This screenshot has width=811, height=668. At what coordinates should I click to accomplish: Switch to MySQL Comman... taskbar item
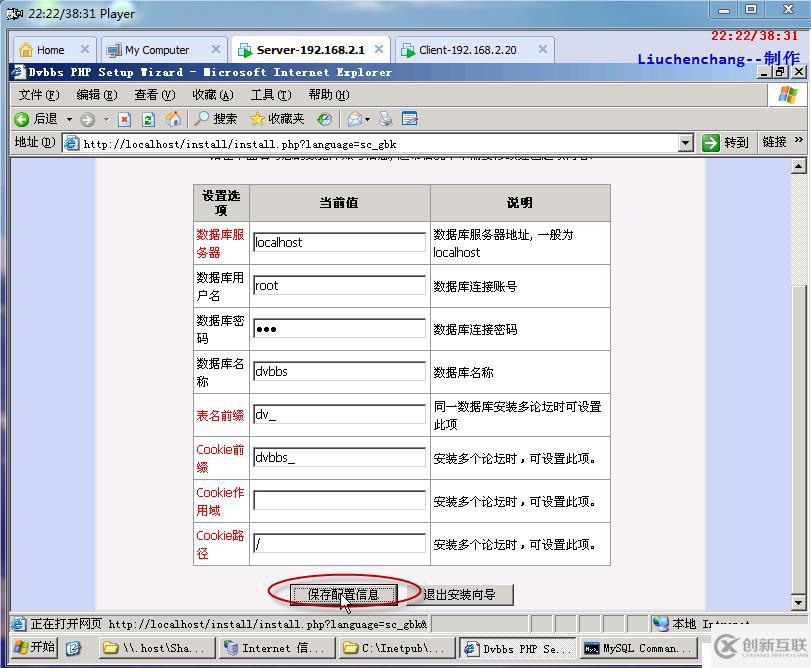coord(638,648)
